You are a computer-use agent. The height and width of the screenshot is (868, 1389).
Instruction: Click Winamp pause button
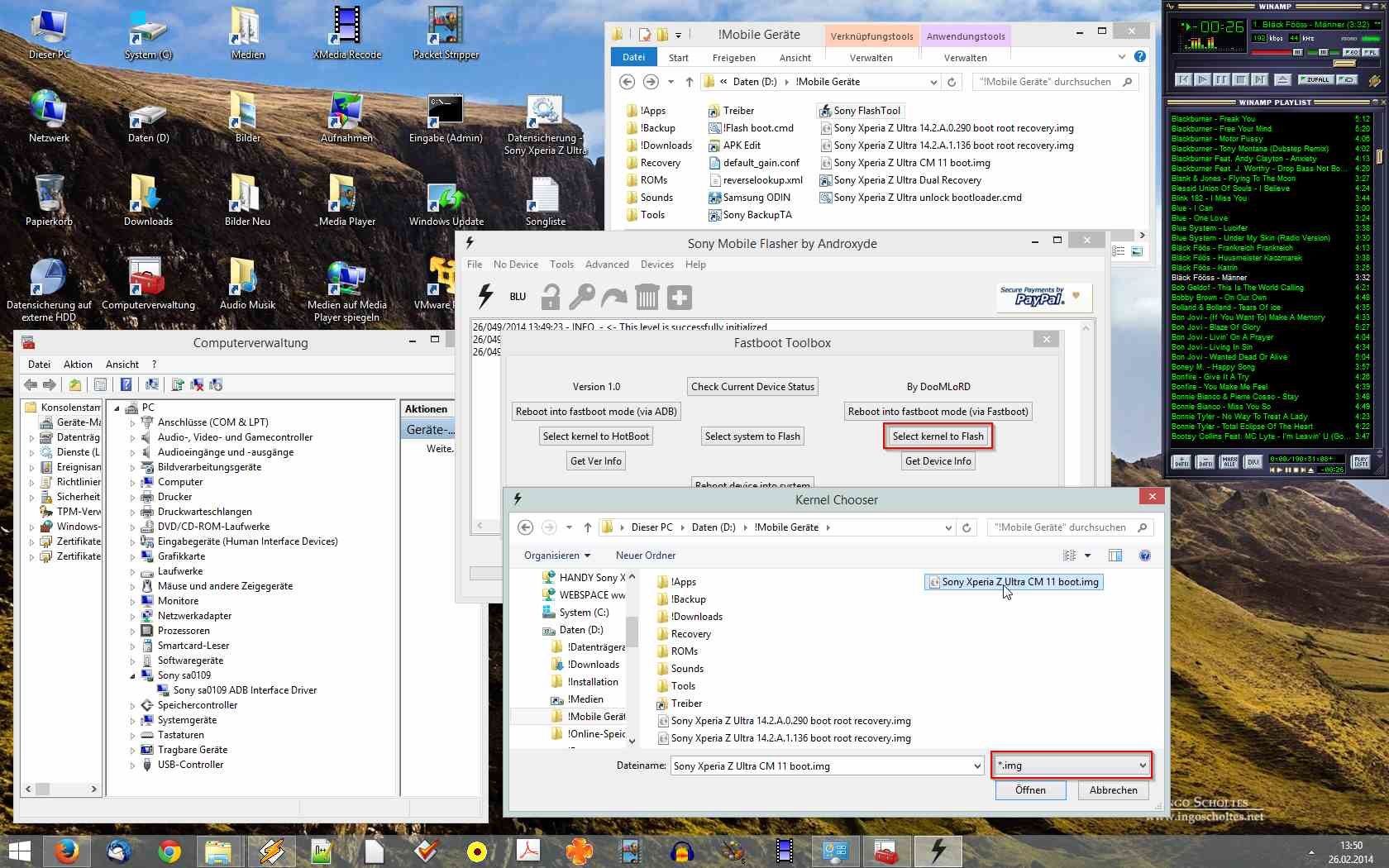coord(1221,79)
